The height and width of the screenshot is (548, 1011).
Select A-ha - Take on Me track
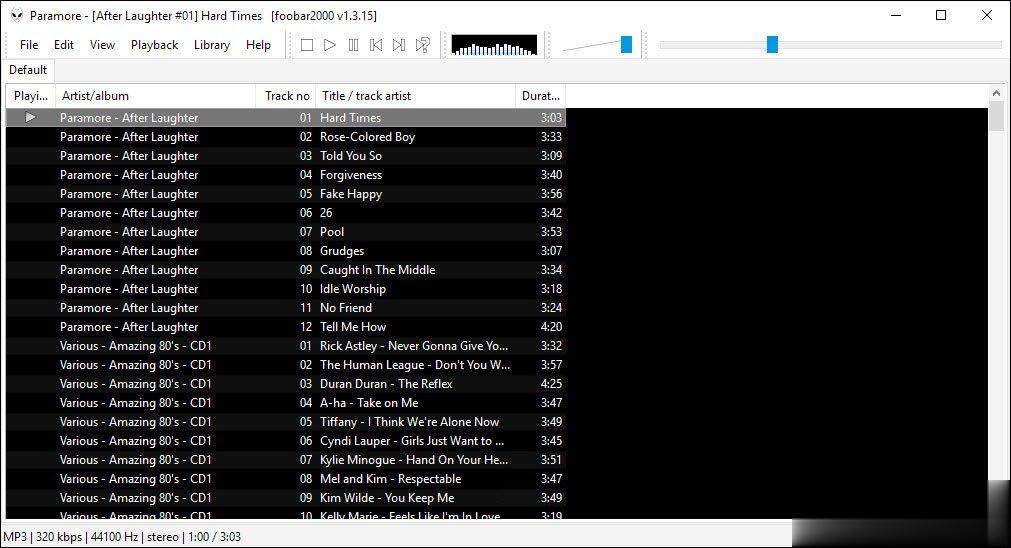[286, 403]
